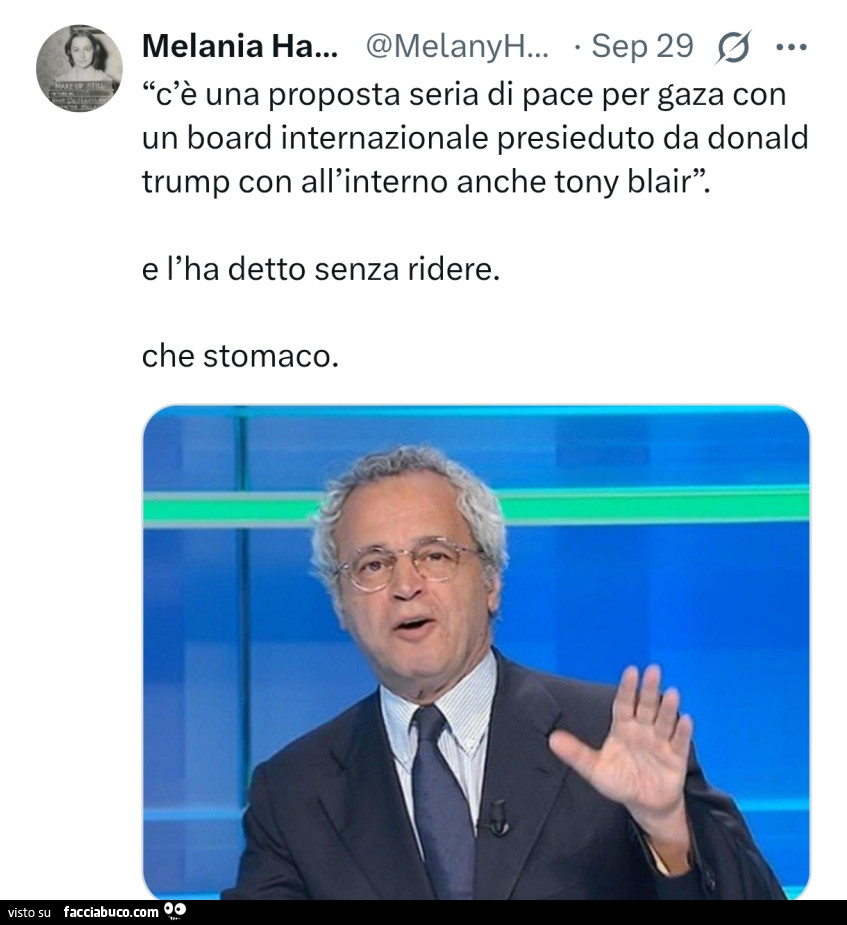847x925 pixels.
Task: Click the Grok slashed-circle icon
Action: (x=733, y=47)
